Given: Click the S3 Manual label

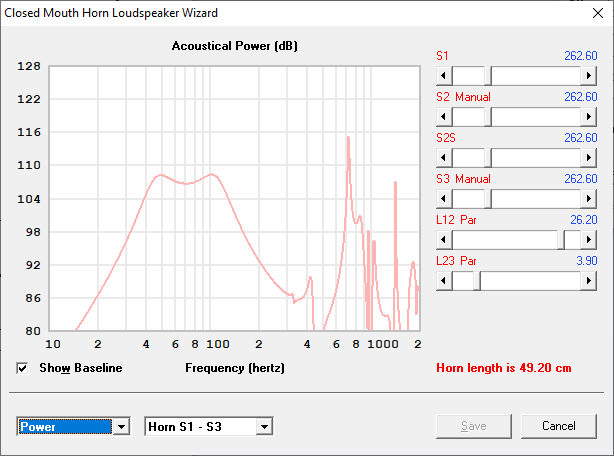Looking at the screenshot, I should pyautogui.click(x=463, y=179).
